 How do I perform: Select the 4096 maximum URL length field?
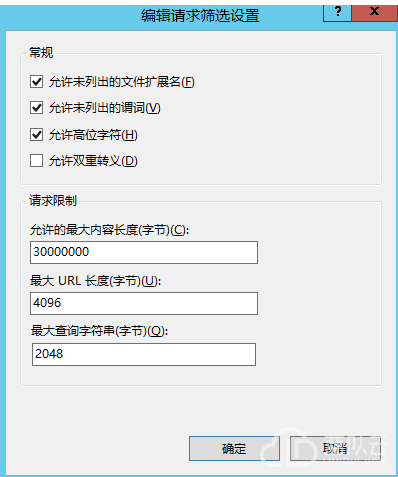pos(144,303)
